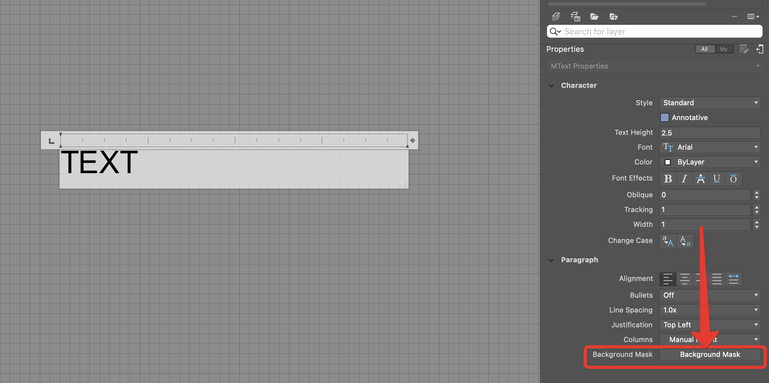The height and width of the screenshot is (383, 769).
Task: Click the Width stepper arrows
Action: (x=756, y=224)
